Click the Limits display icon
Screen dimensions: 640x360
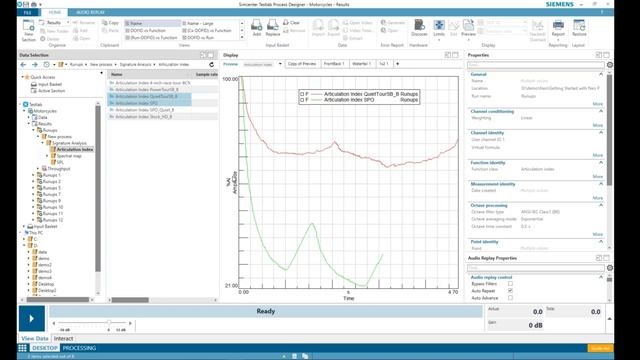pyautogui.click(x=439, y=28)
